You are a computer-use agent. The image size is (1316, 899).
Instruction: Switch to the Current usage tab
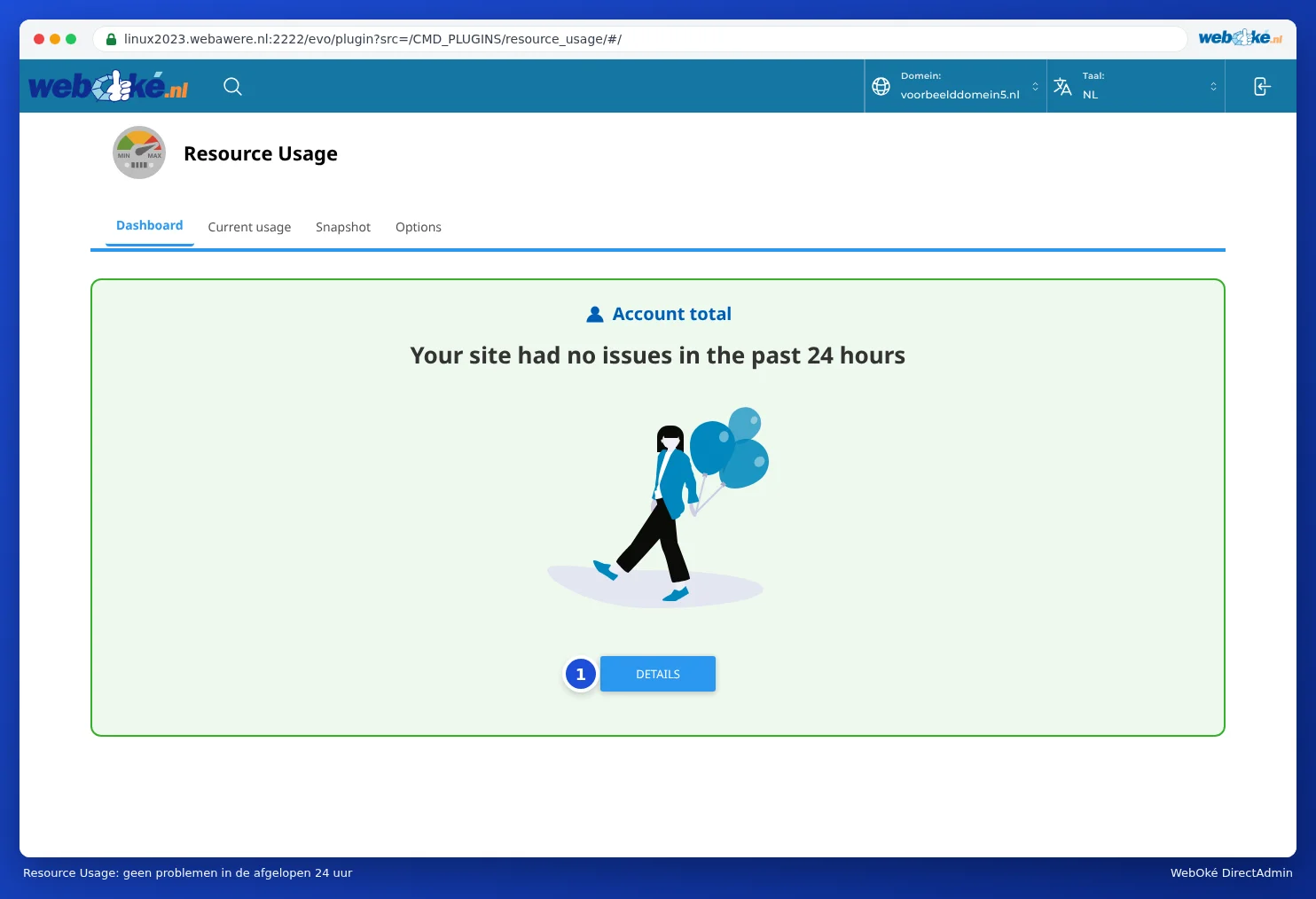point(249,227)
